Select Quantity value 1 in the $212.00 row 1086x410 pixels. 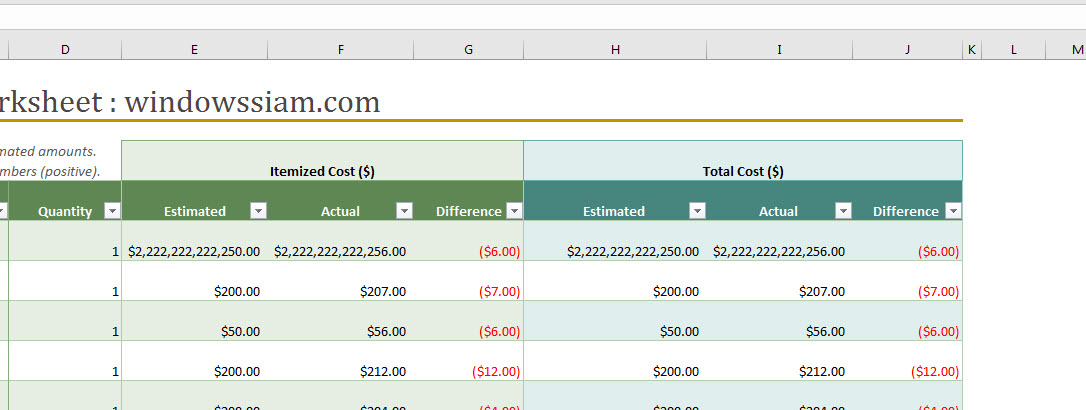click(x=65, y=362)
